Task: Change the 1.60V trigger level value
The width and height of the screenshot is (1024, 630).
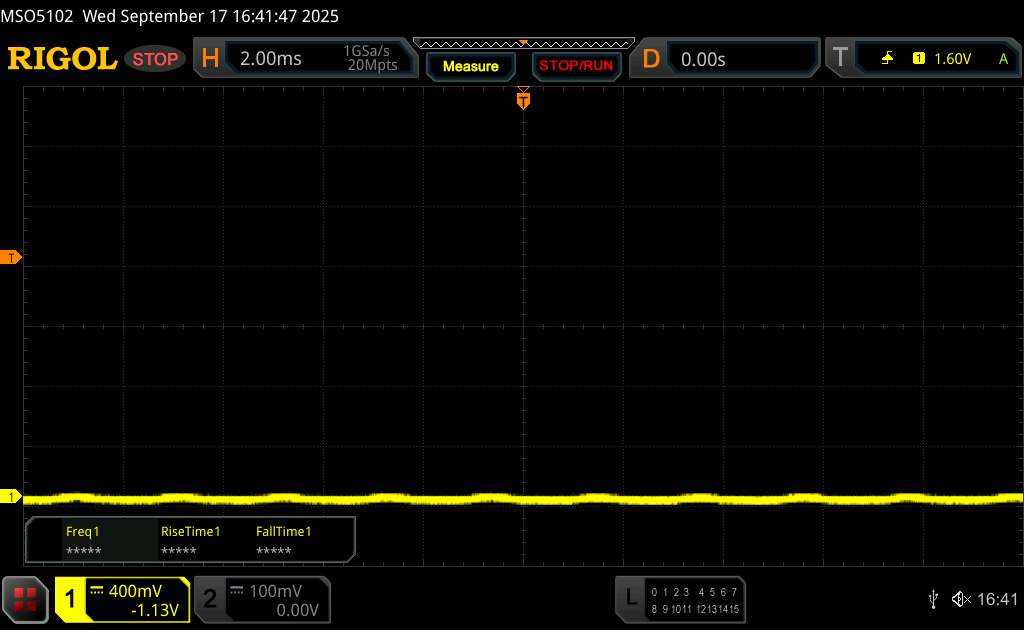Action: [952, 59]
